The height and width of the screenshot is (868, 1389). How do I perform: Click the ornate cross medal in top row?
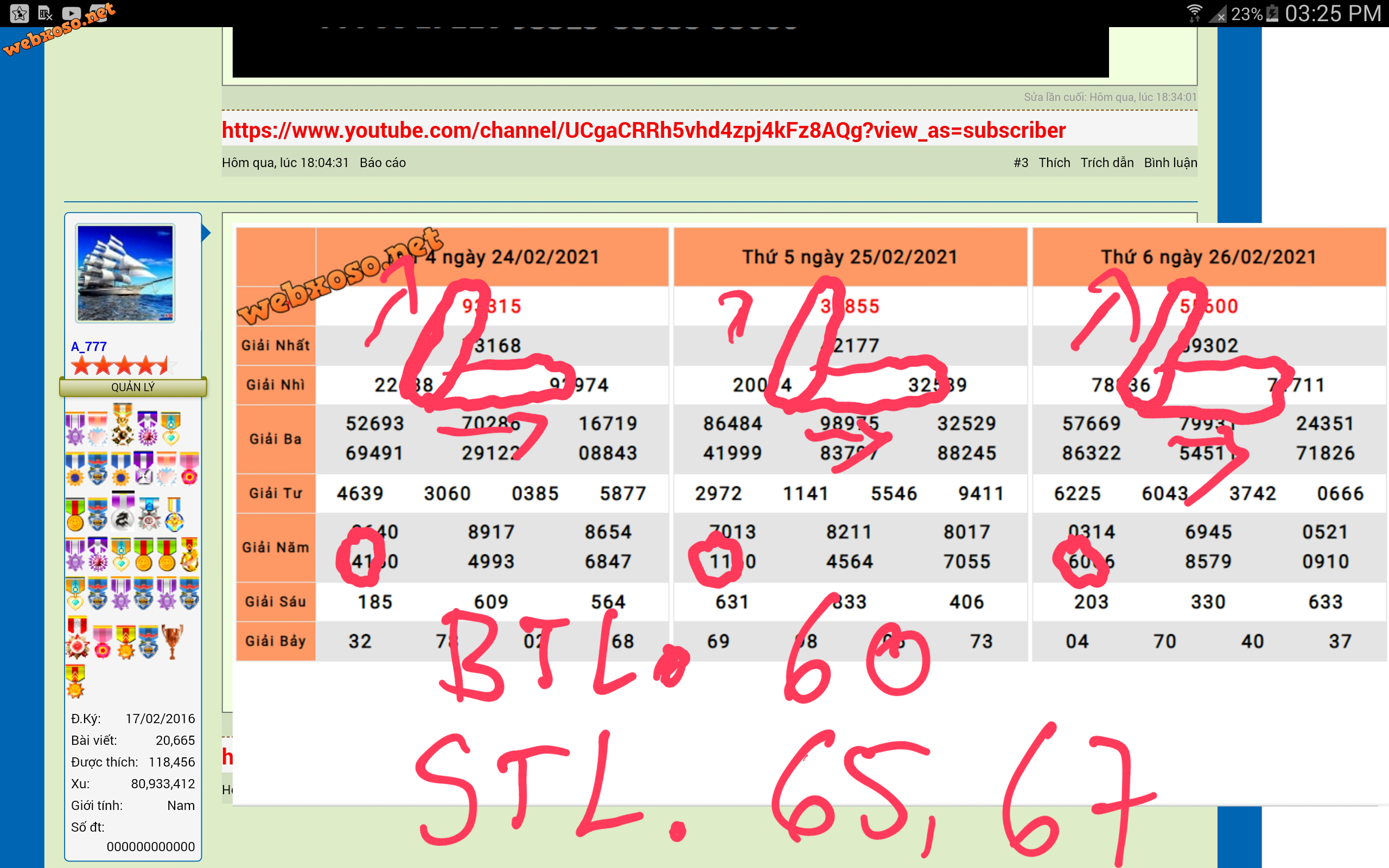(x=122, y=426)
